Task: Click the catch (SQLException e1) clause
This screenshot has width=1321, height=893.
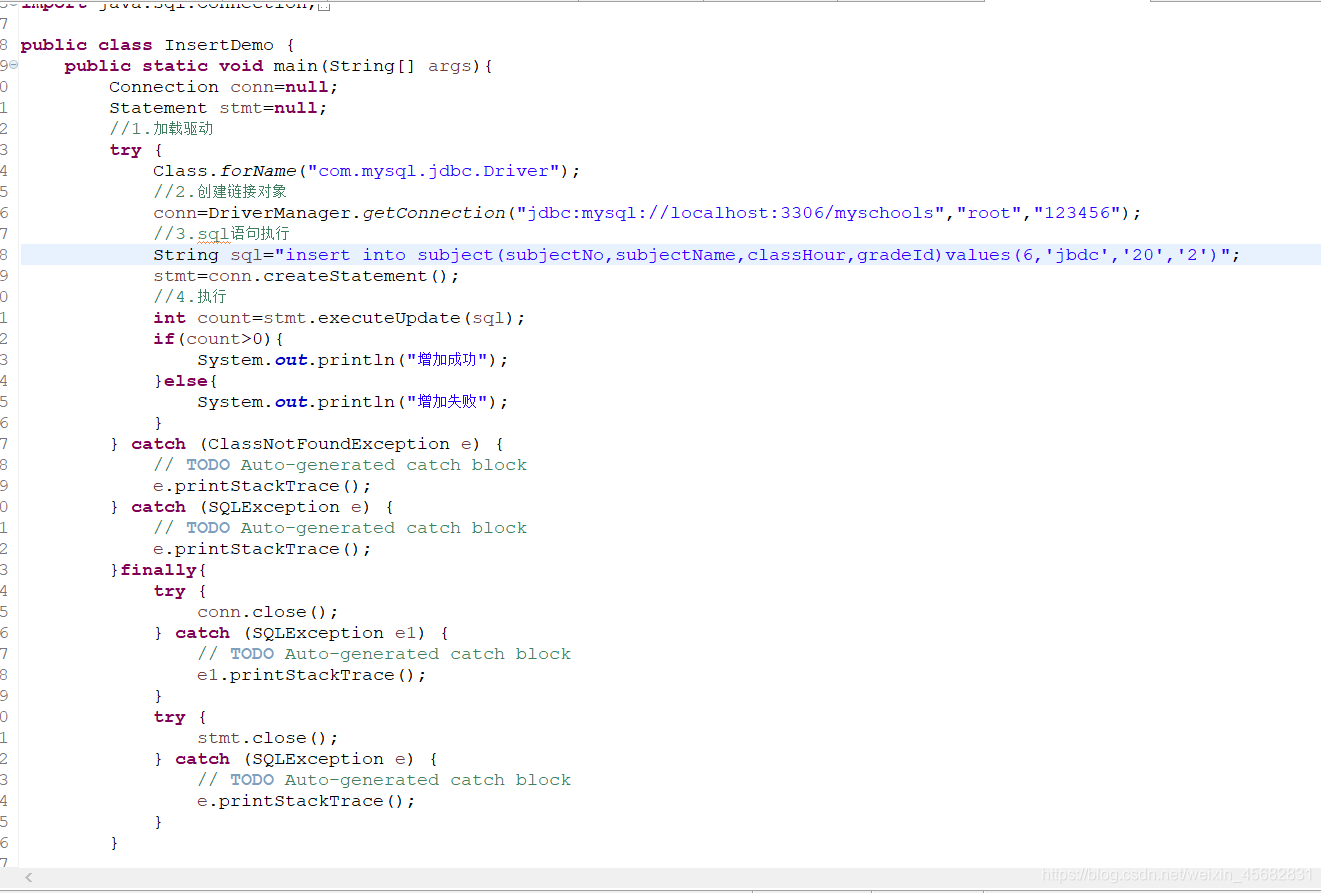Action: (301, 633)
